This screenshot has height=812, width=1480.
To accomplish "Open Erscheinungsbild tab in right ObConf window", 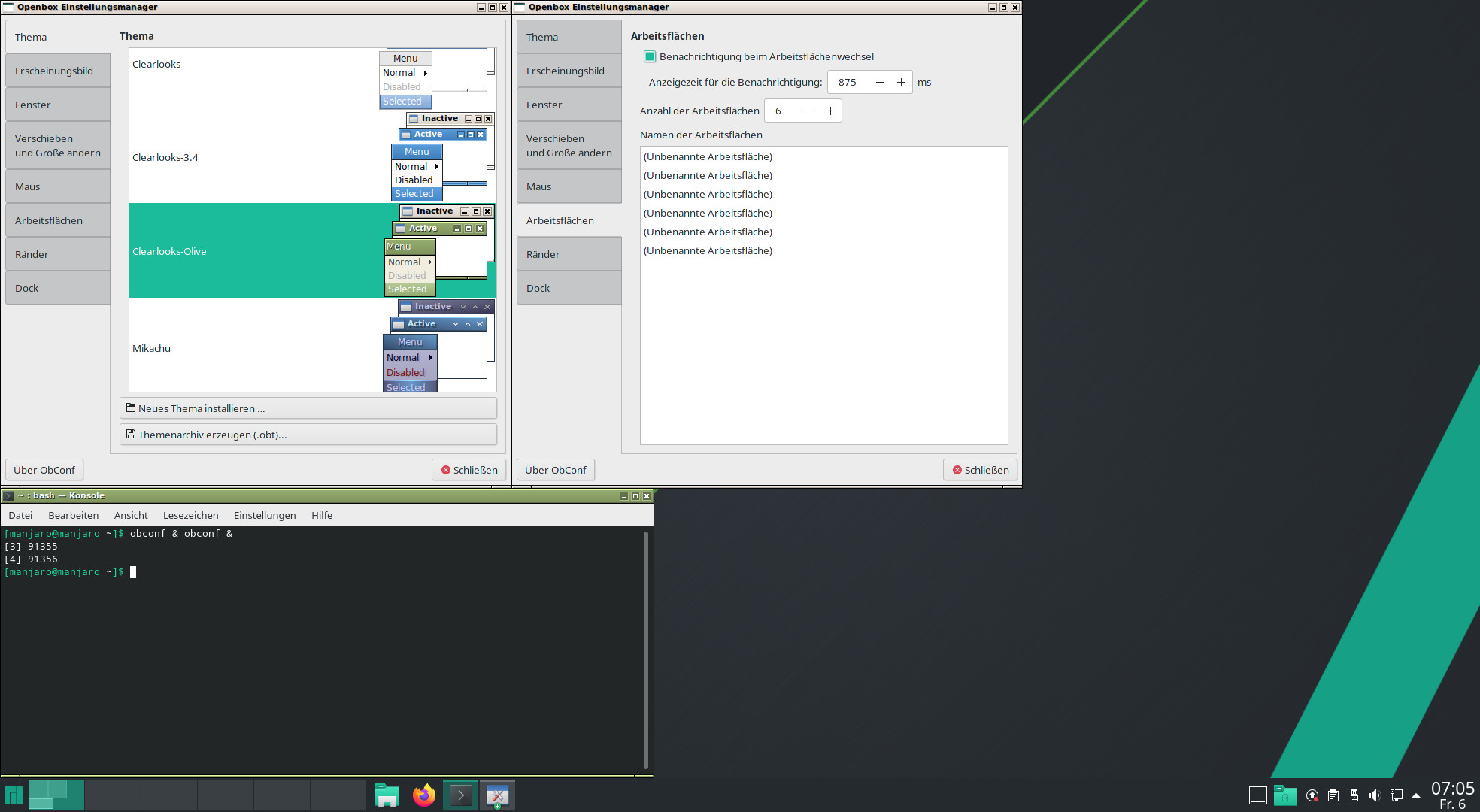I will pyautogui.click(x=569, y=71).
